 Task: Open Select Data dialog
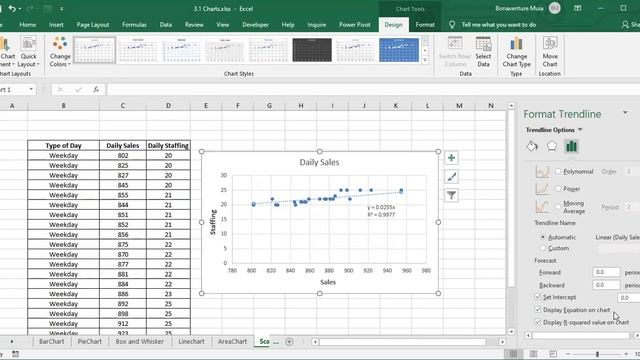[483, 52]
